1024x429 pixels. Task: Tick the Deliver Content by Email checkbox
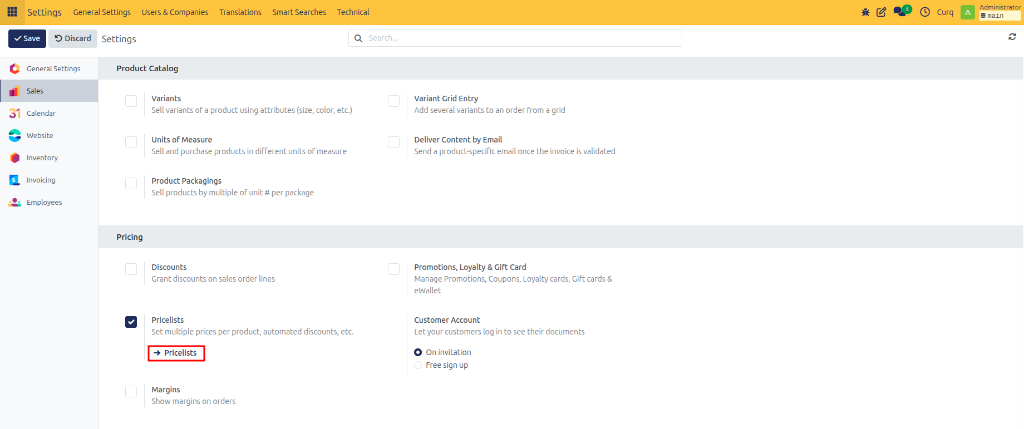click(x=394, y=142)
